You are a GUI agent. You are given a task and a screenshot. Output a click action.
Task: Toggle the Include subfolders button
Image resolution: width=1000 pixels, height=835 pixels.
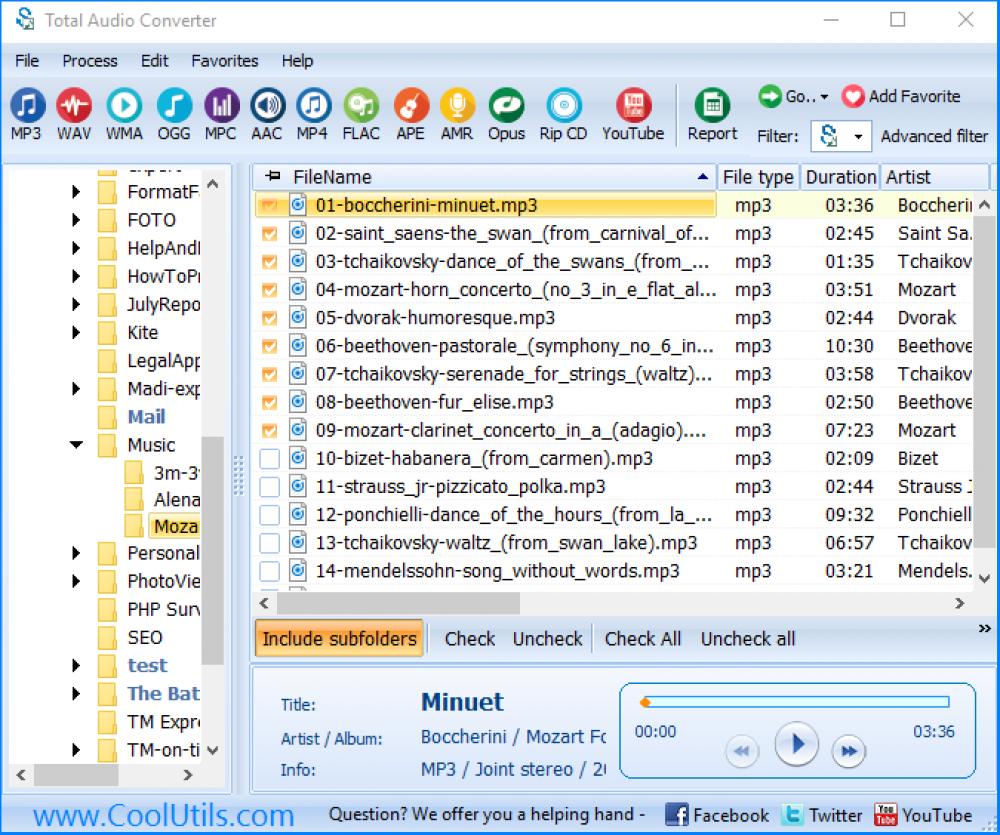(339, 638)
